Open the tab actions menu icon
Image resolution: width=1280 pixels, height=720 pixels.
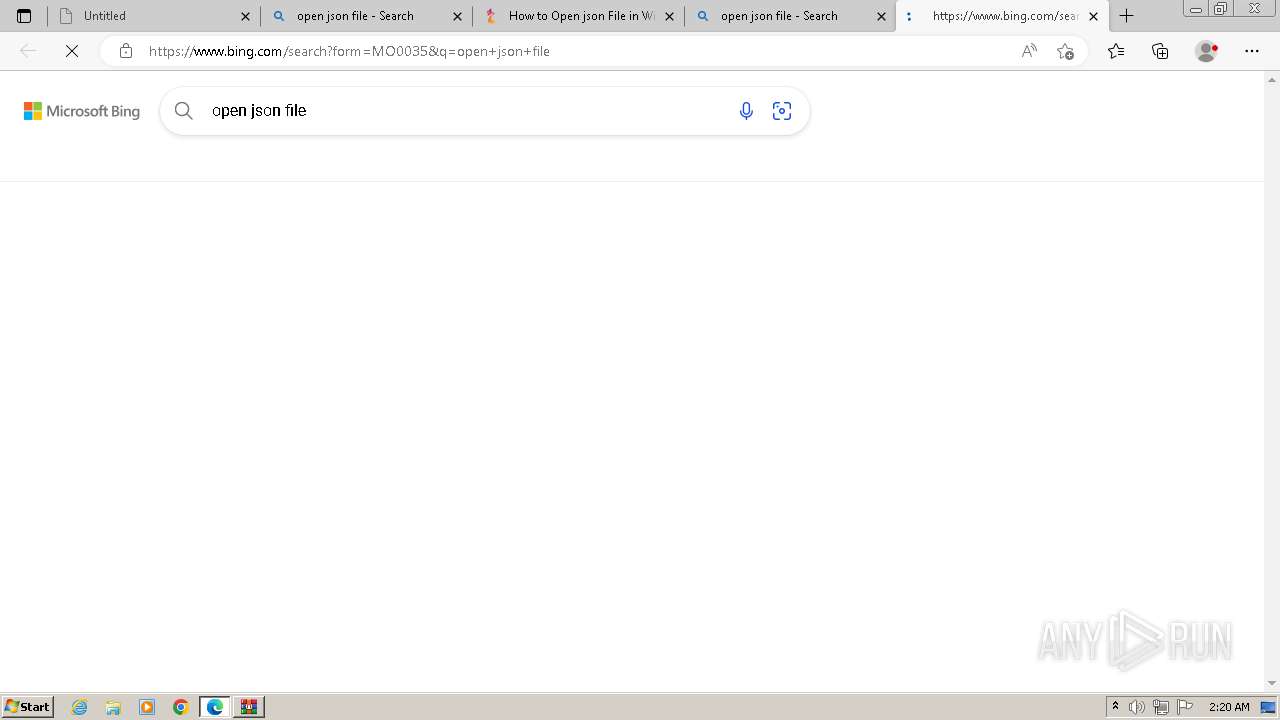pos(24,16)
